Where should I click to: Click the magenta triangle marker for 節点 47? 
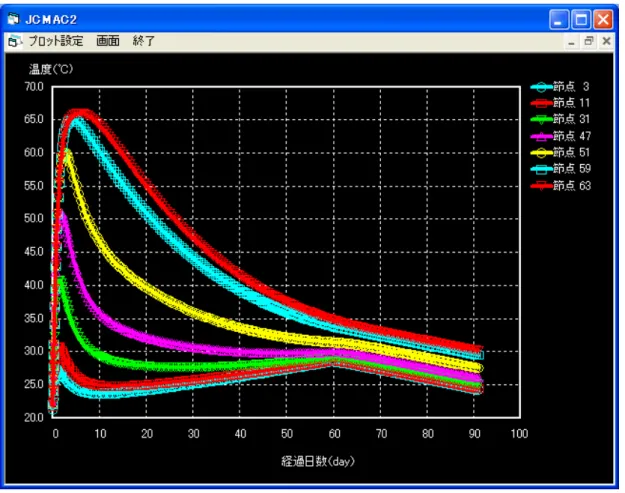[x=541, y=136]
